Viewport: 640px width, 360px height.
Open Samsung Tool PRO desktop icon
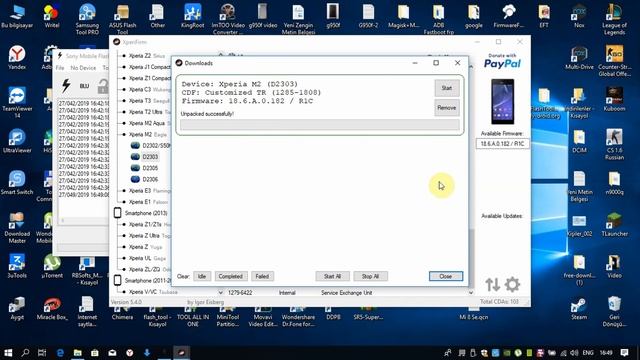(x=87, y=19)
